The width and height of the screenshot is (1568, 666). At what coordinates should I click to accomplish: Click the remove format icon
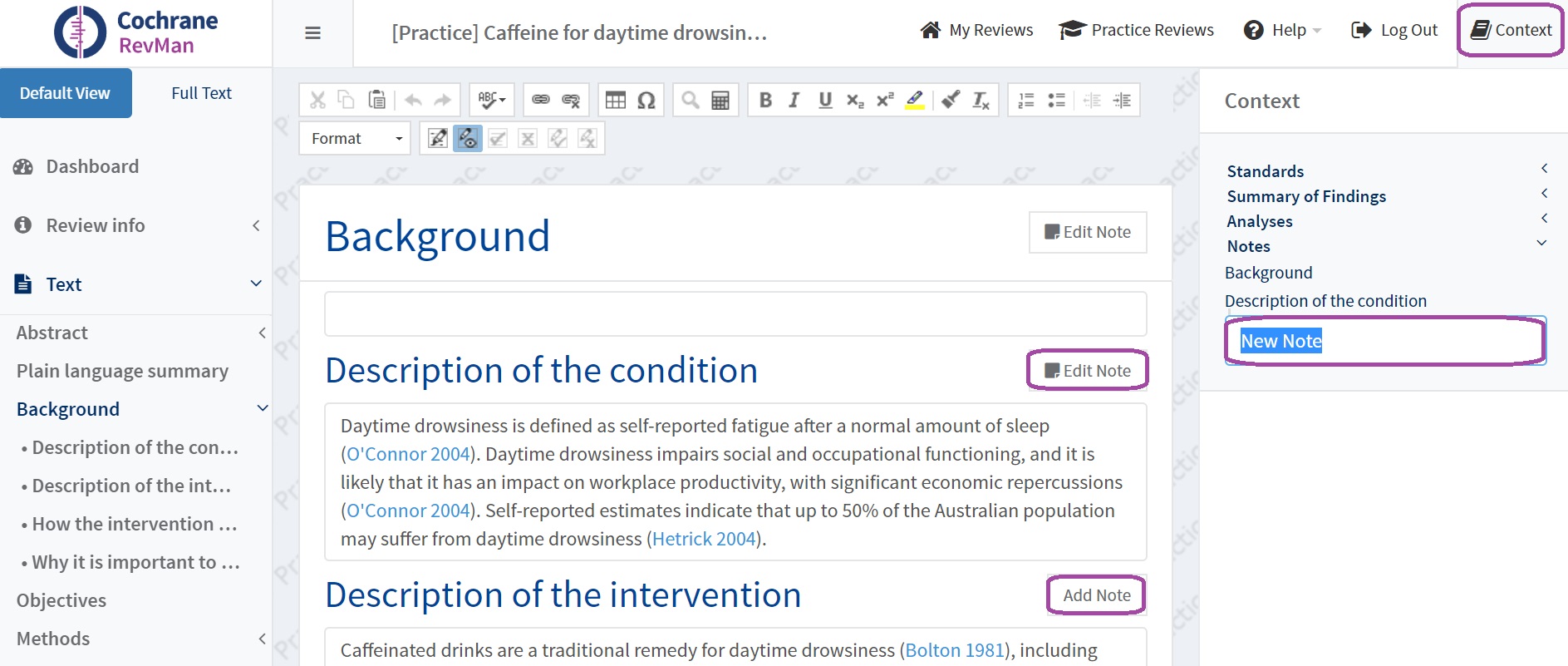click(981, 101)
